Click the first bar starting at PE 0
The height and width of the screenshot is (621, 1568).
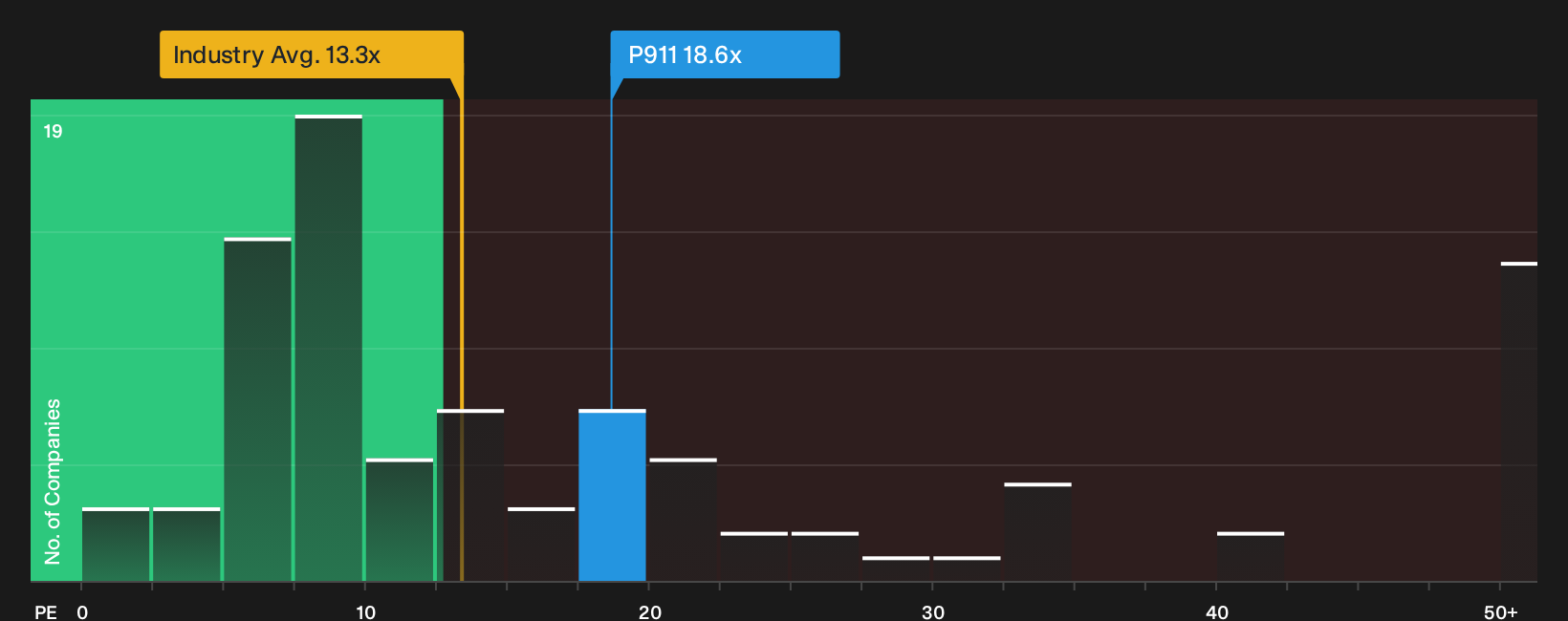click(116, 545)
